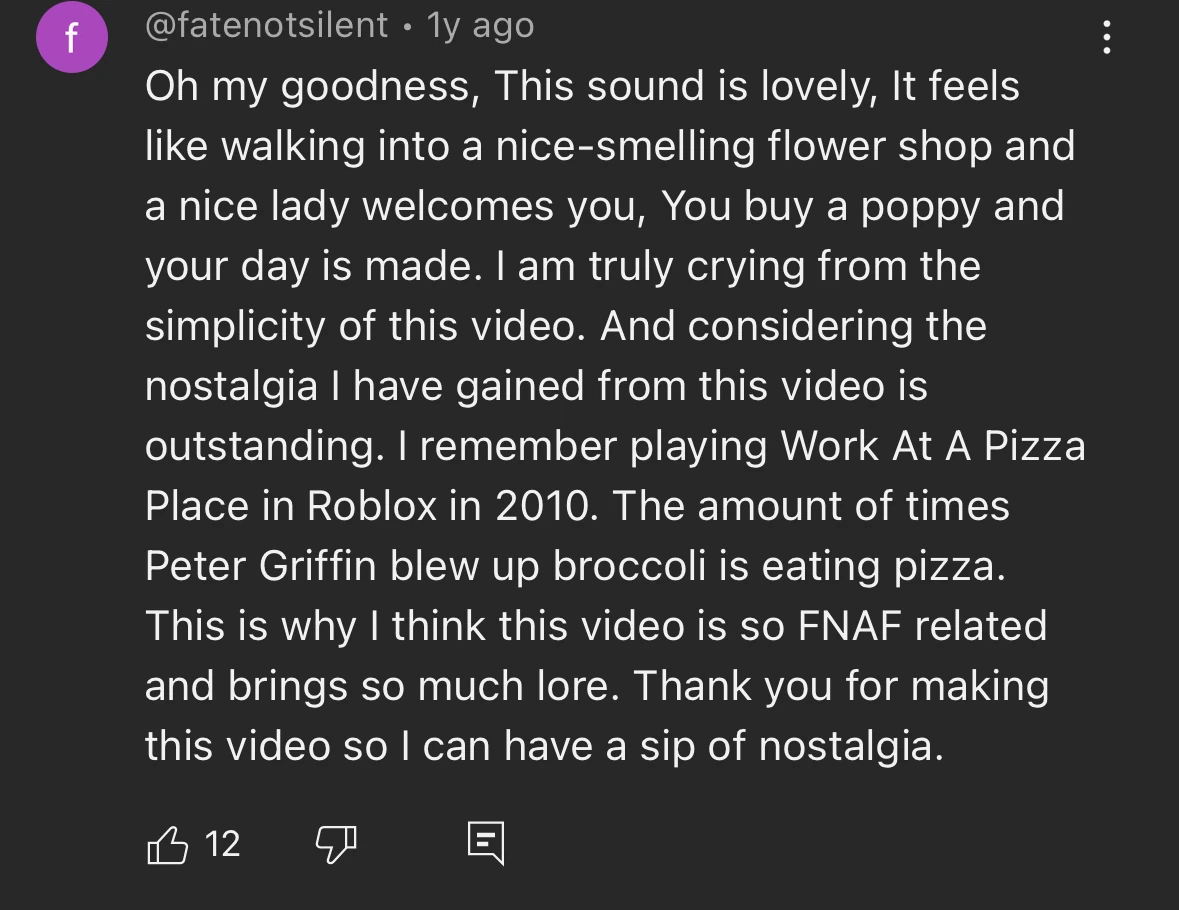Click @fatenotsilent's purple profile avatar
1179x910 pixels.
tap(72, 37)
